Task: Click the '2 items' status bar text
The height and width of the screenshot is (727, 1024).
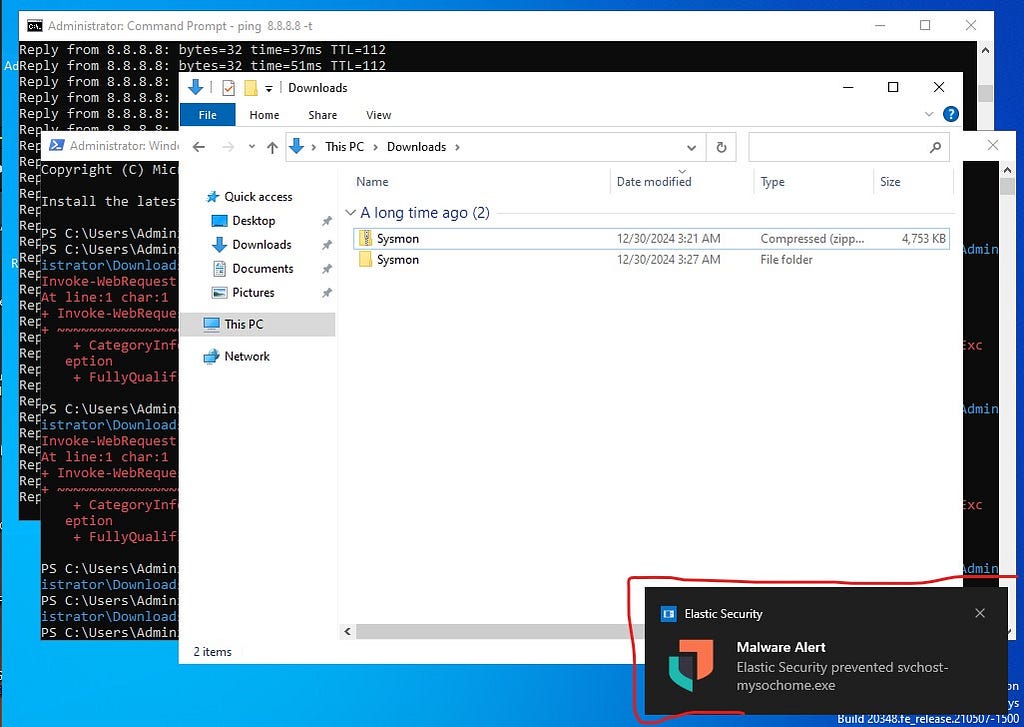Action: coord(212,652)
